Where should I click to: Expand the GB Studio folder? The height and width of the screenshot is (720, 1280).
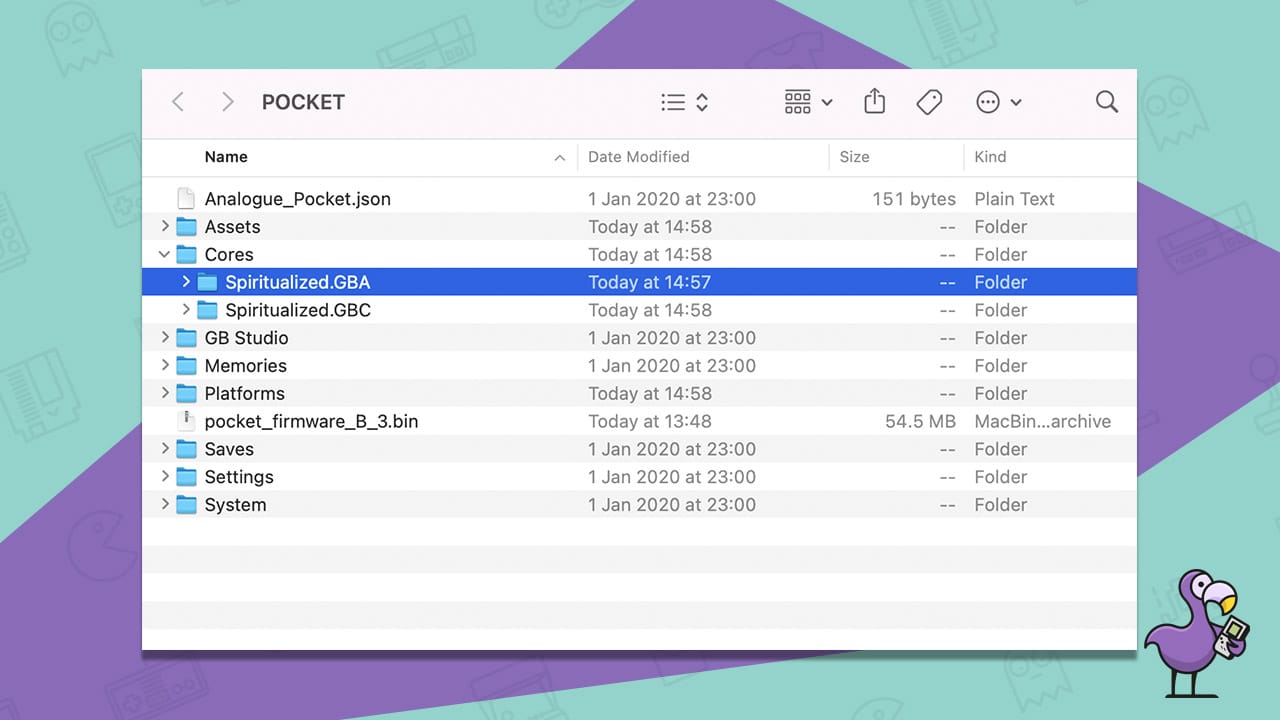[x=164, y=338]
